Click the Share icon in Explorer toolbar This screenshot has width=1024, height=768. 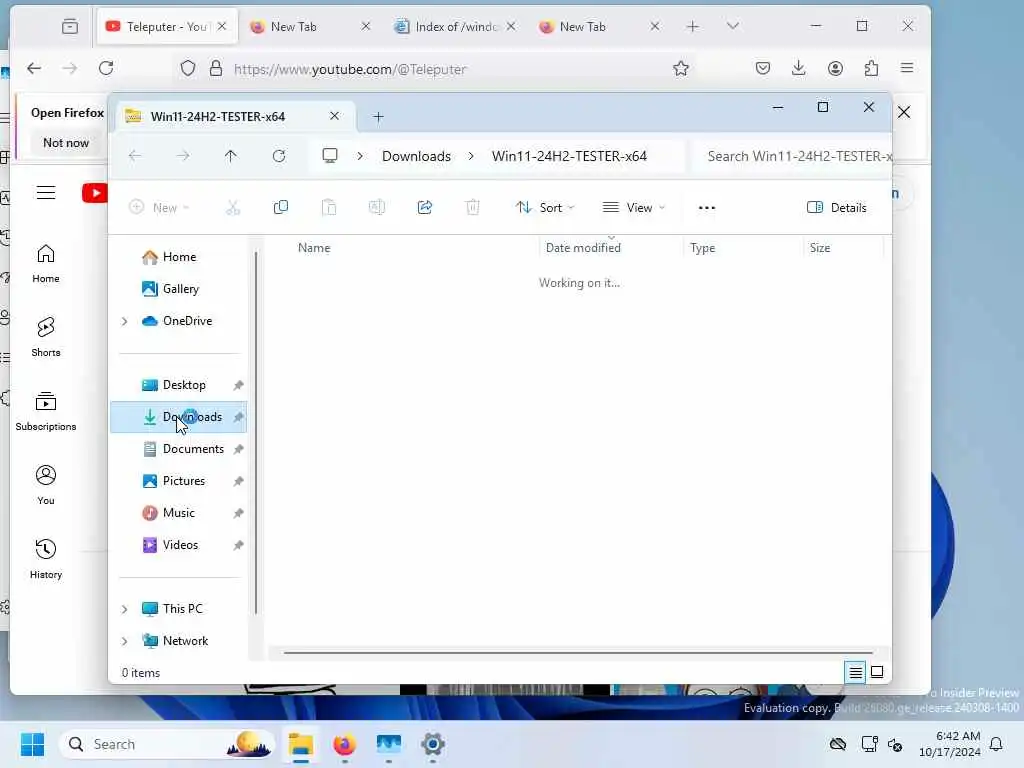424,208
